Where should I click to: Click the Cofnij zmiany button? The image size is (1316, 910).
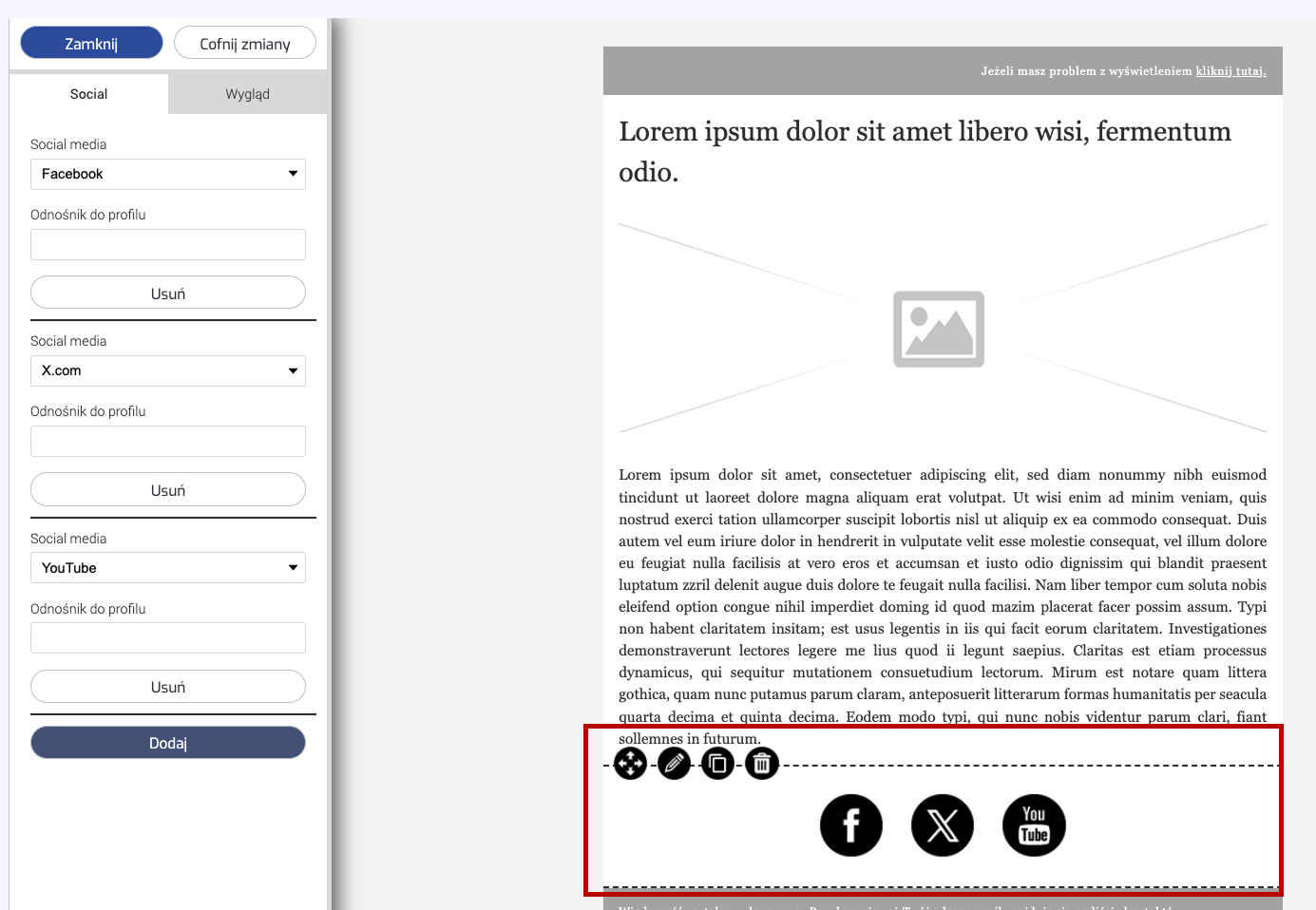[x=245, y=43]
